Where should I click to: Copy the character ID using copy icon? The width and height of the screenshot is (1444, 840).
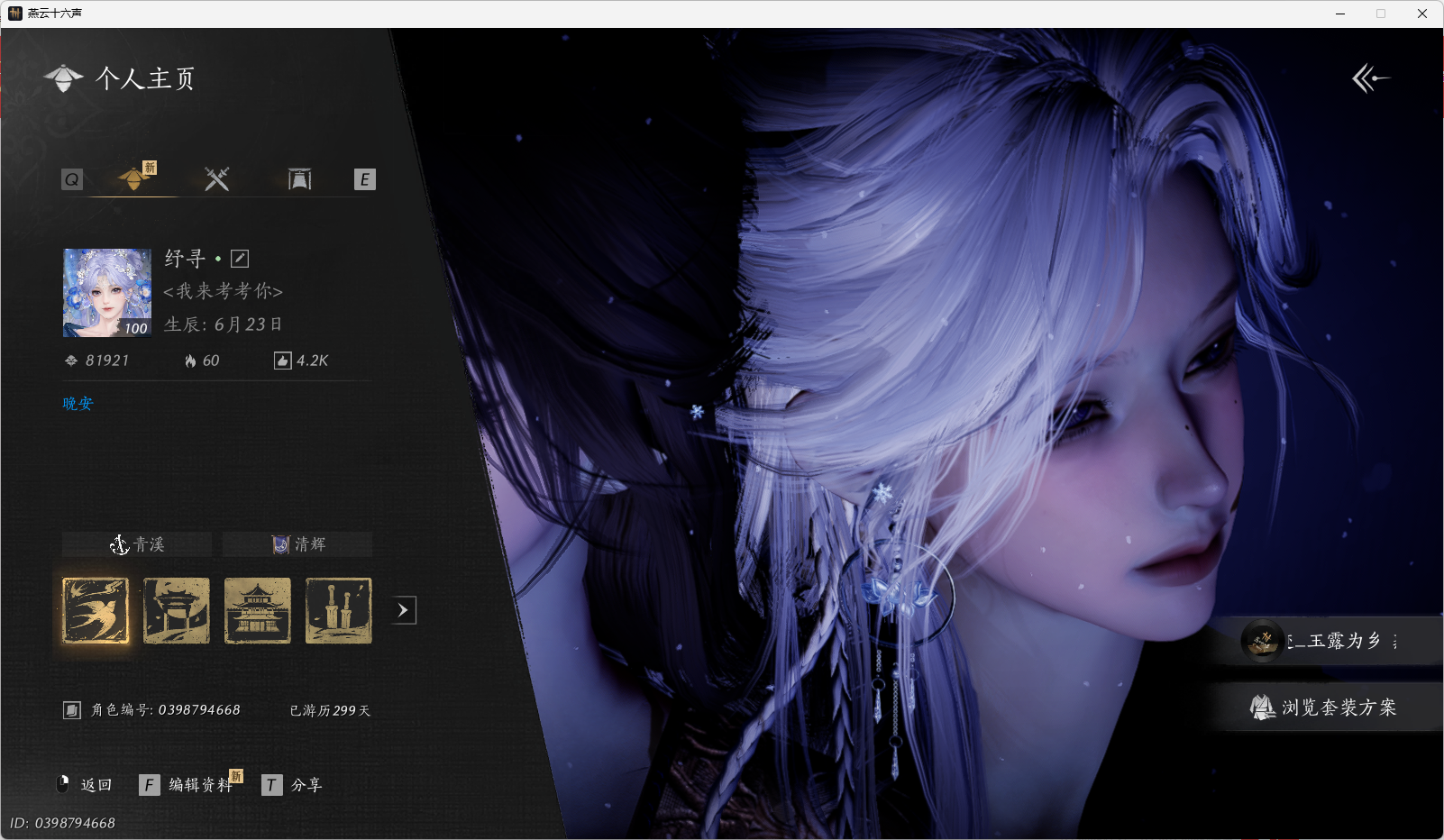click(72, 710)
